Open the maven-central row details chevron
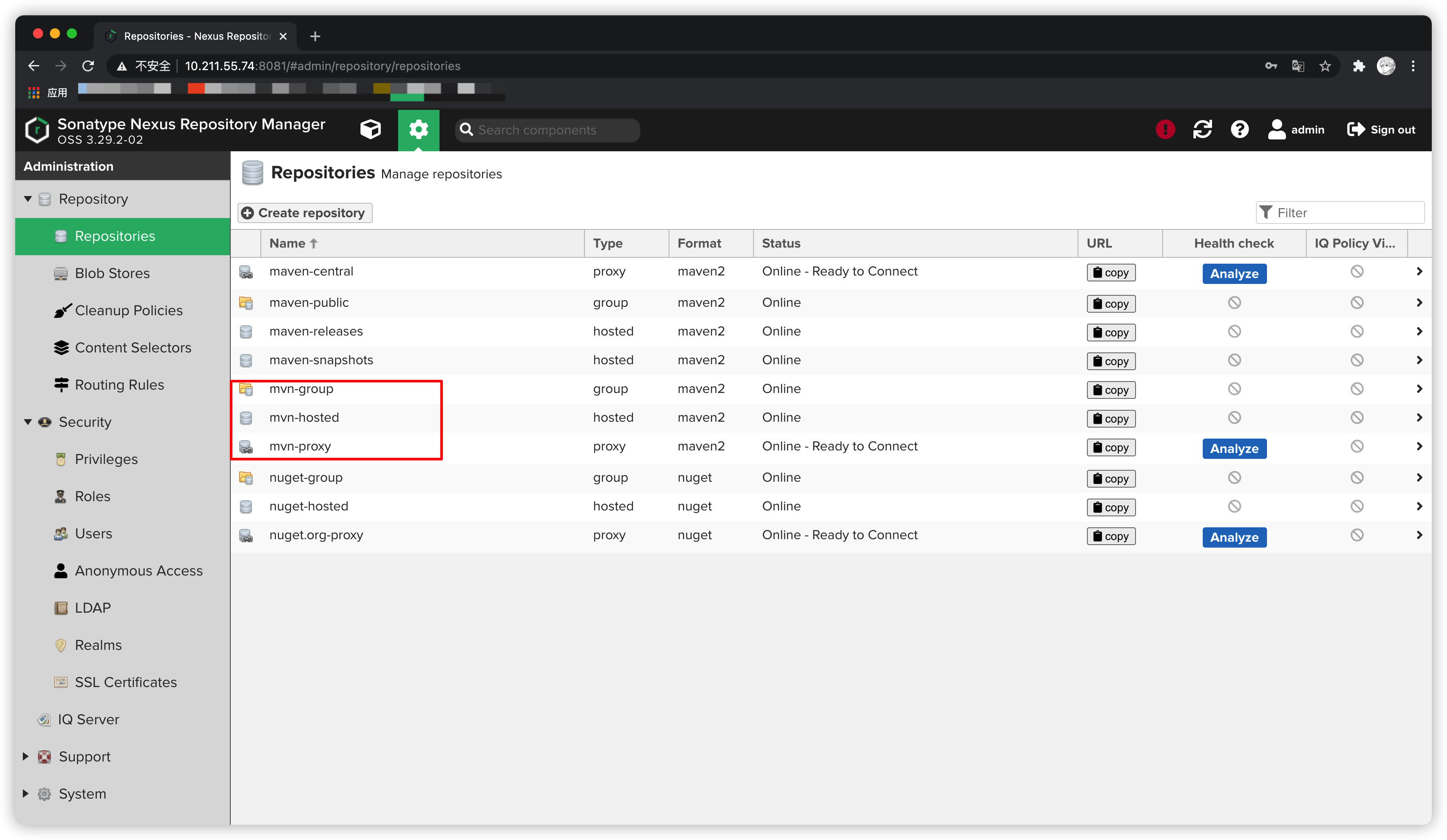This screenshot has height=840, width=1447. (1419, 272)
